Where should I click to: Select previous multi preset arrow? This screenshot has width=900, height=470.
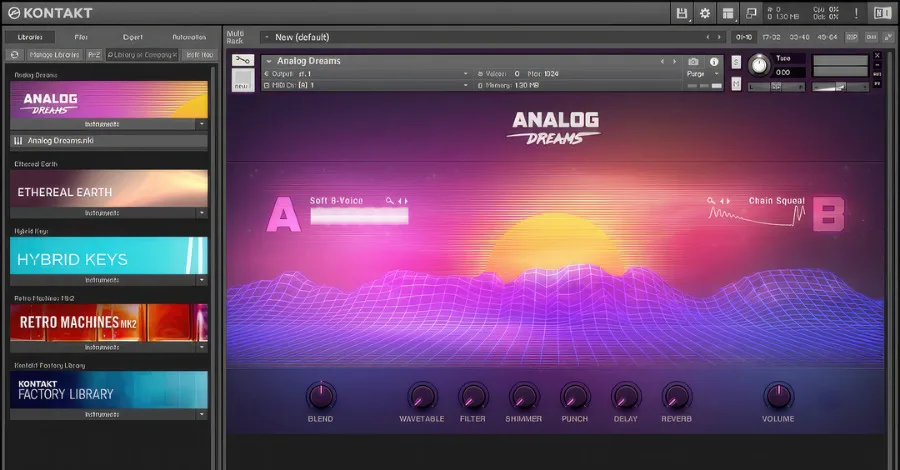tap(708, 37)
